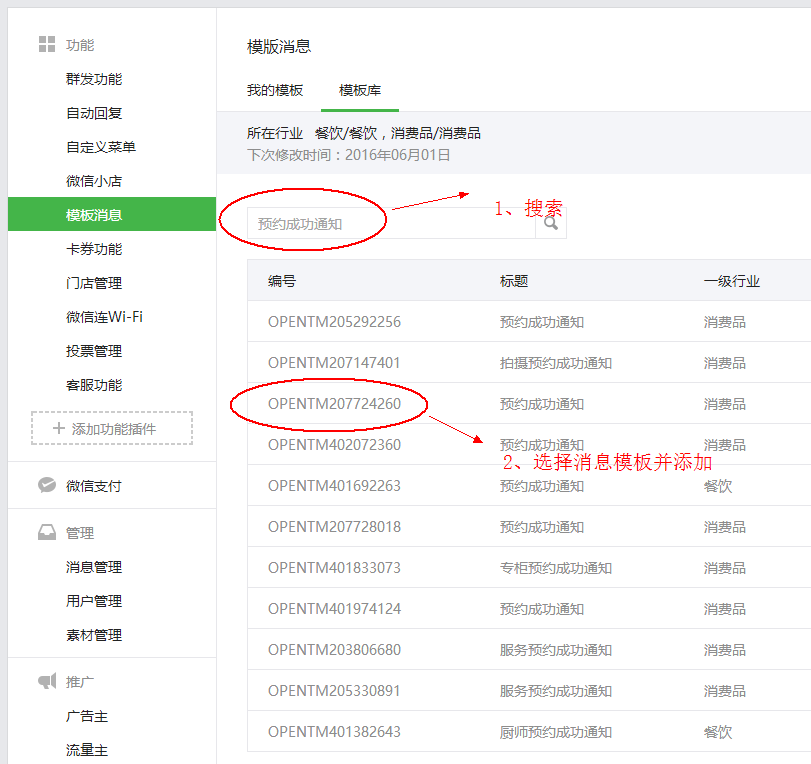The width and height of the screenshot is (811, 764).
Task: Open 卡券功能 sidebar item
Action: (x=94, y=249)
